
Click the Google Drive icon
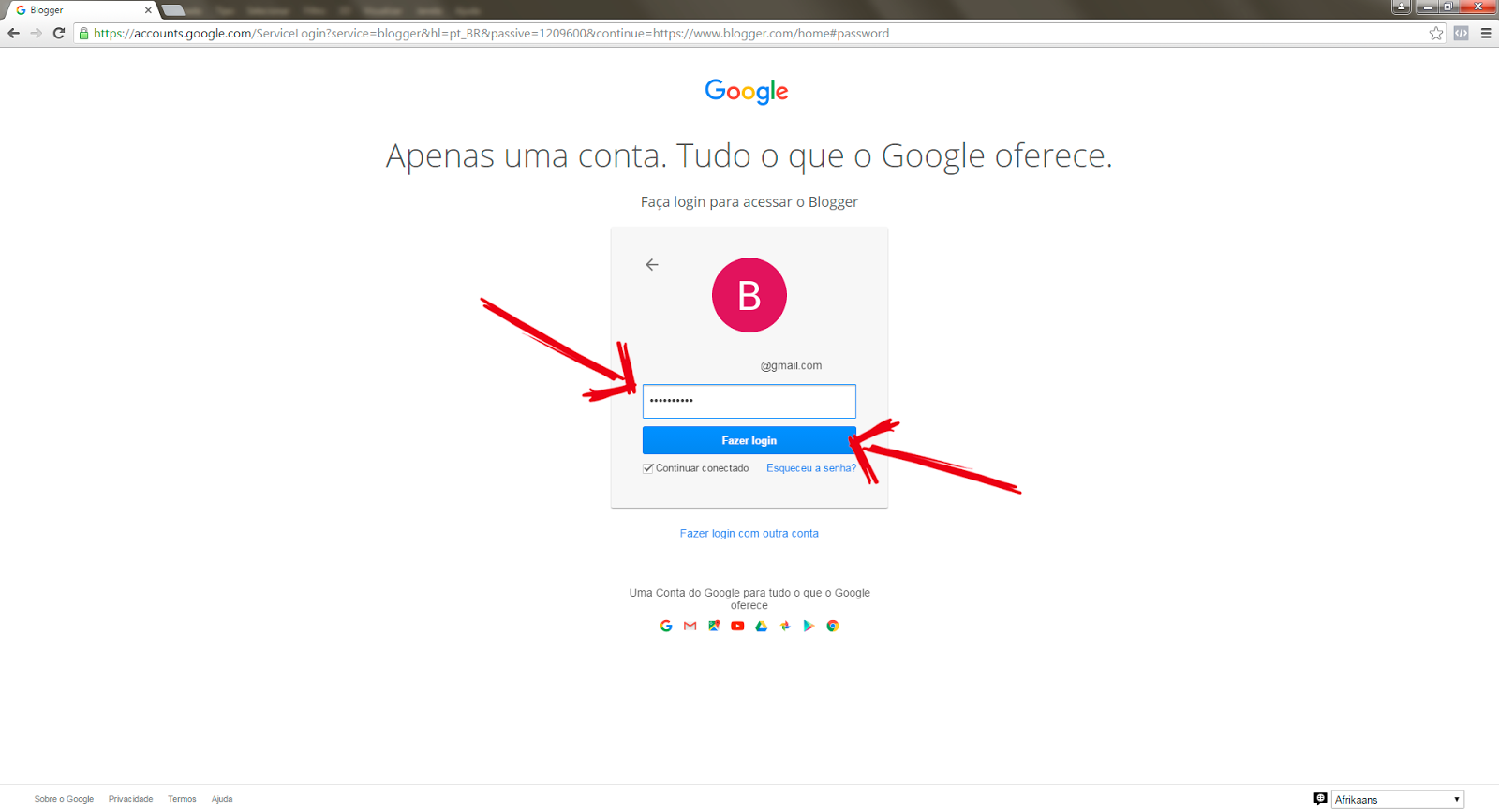point(762,626)
